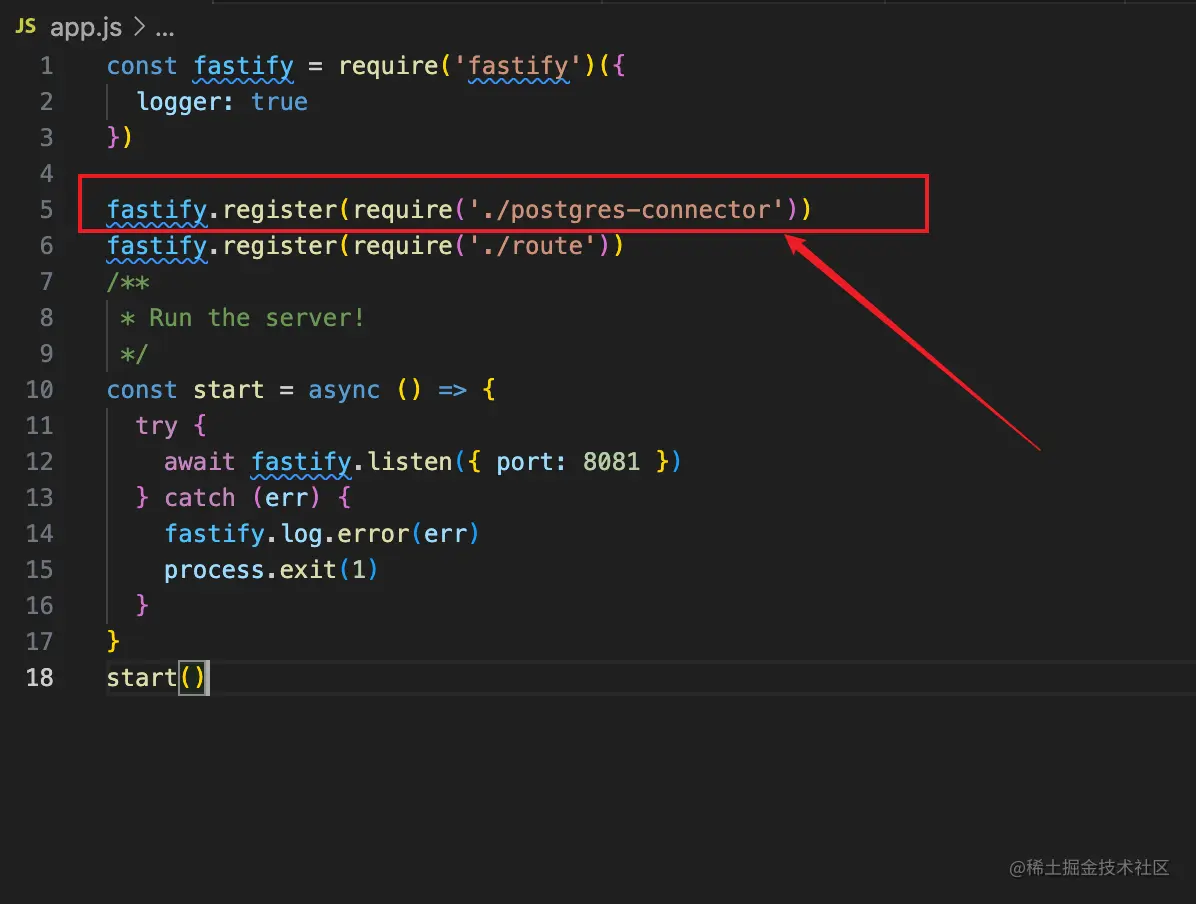
Task: Click line number 10 in gutter
Action: point(40,389)
